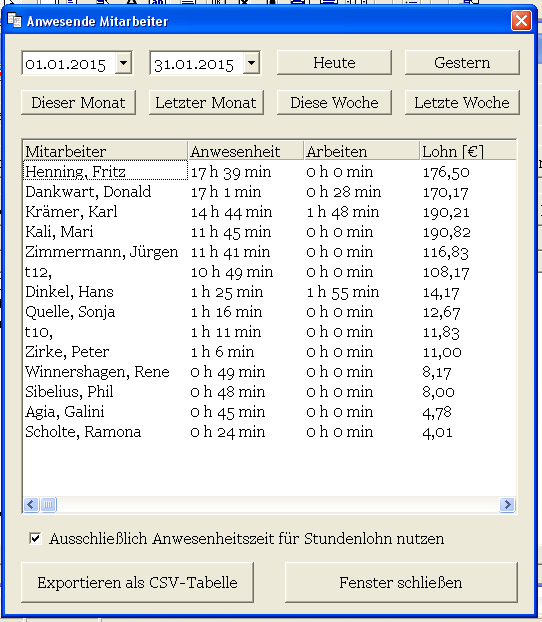
Task: Close the Anwesende Mitarbeiter dialog
Action: 521,21
